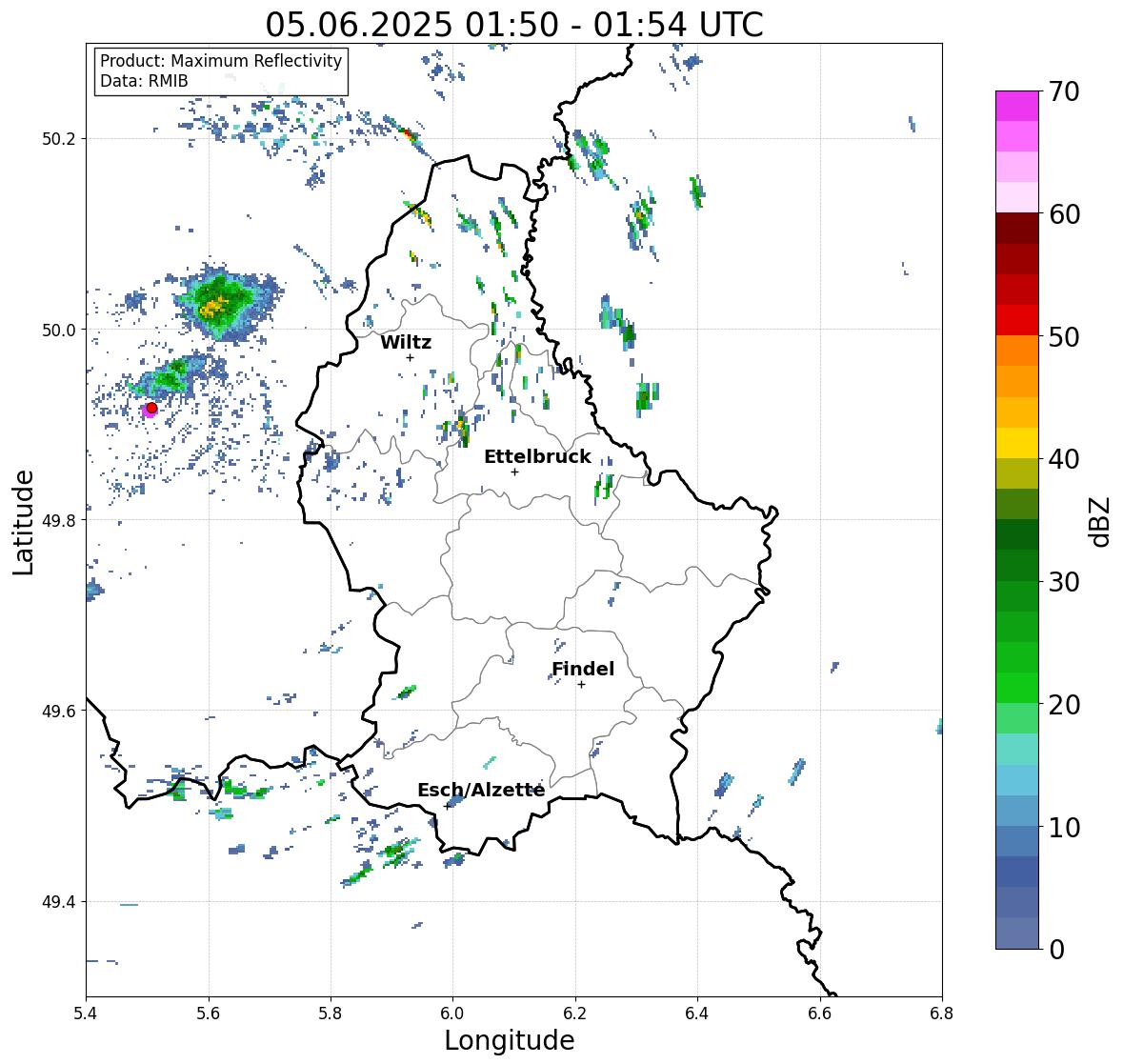Click the latitude tick label 49.6
The width and height of the screenshot is (1123, 1064).
pyautogui.click(x=59, y=711)
